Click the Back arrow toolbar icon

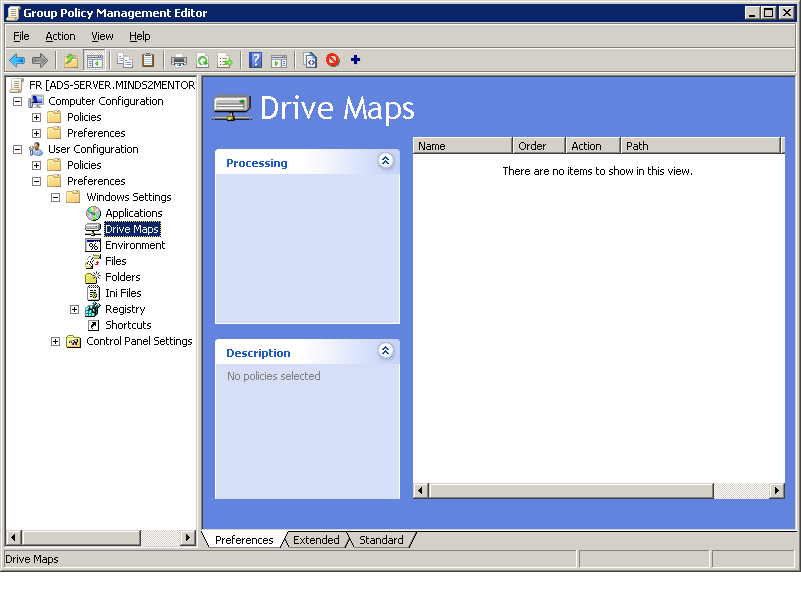[17, 60]
